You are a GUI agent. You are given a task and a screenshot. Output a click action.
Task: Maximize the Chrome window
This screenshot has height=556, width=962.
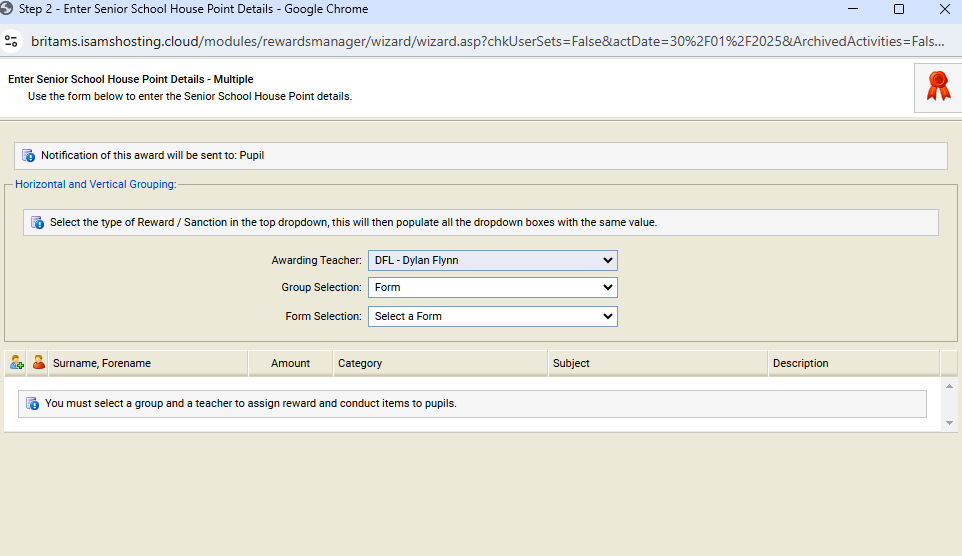pos(898,9)
